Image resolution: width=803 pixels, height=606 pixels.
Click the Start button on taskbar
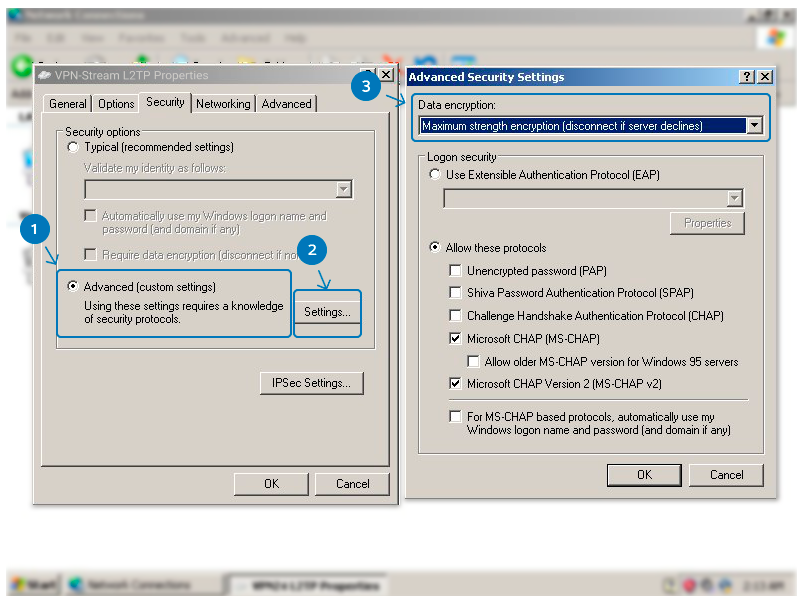(x=34, y=584)
